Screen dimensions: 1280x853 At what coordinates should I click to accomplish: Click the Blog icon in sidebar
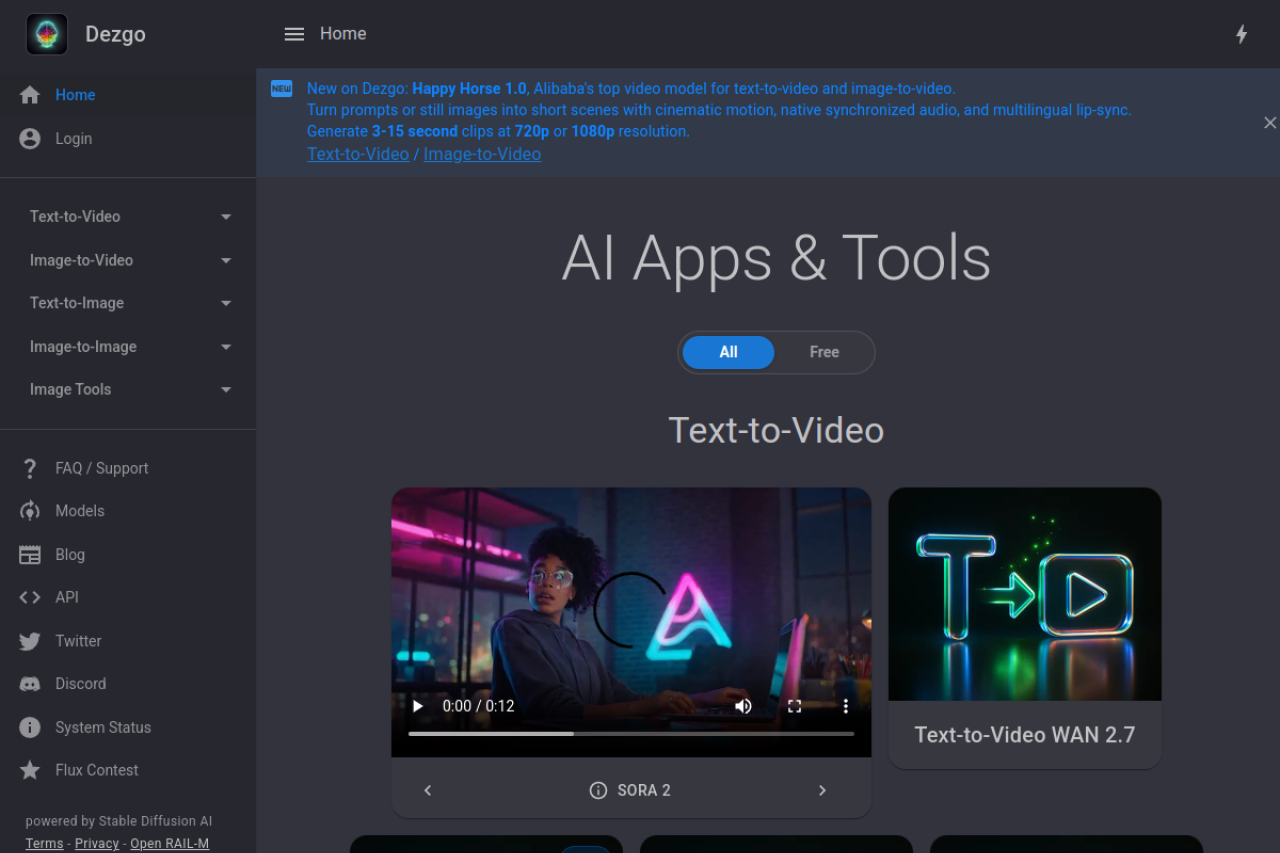pos(30,555)
